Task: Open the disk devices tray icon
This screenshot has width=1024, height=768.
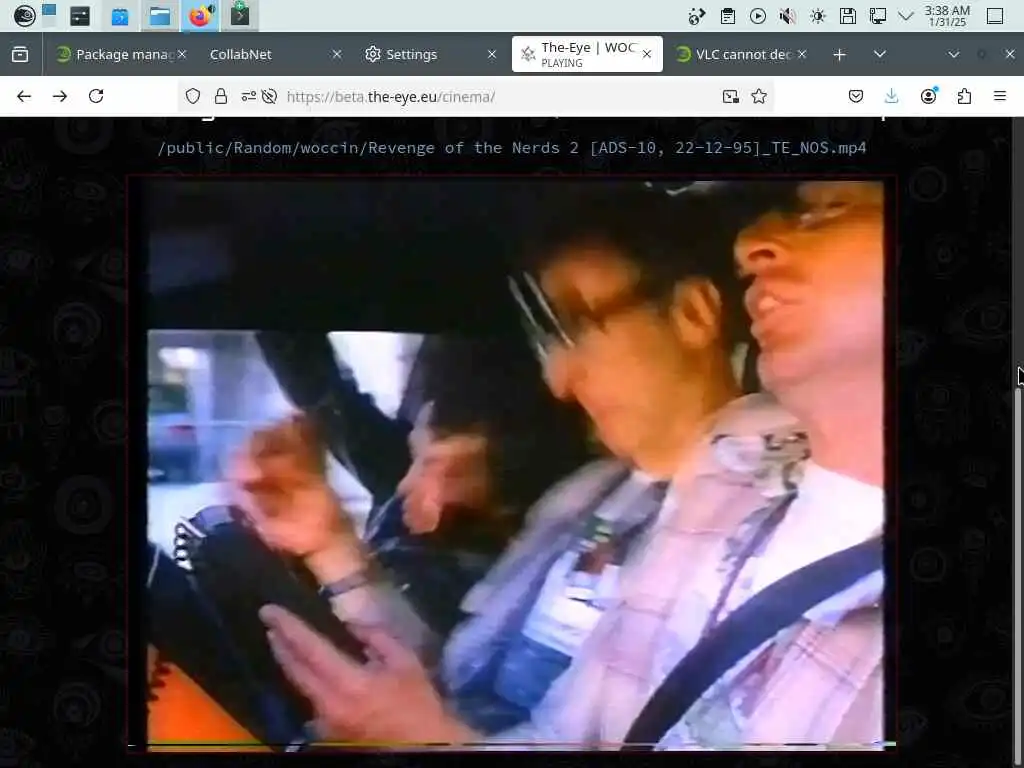Action: pos(848,16)
